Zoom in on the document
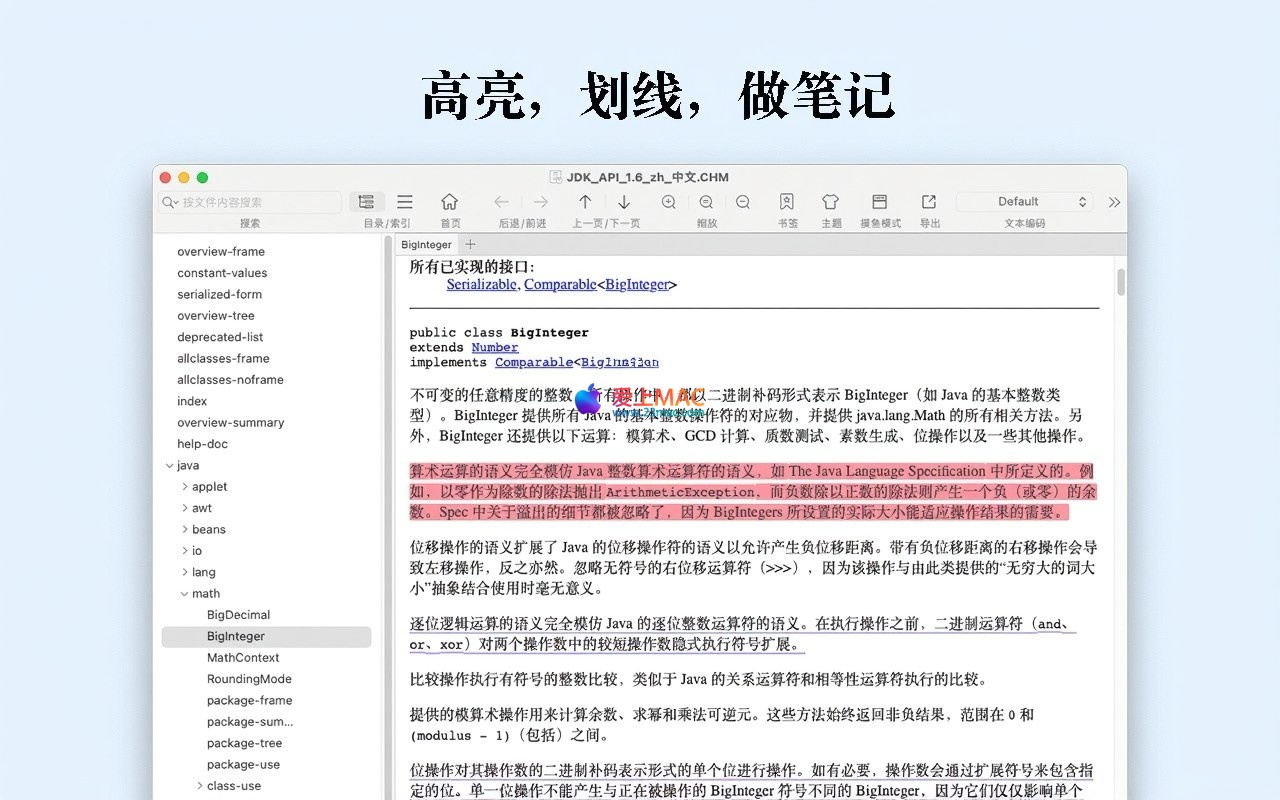Image resolution: width=1280 pixels, height=800 pixels. 669,202
